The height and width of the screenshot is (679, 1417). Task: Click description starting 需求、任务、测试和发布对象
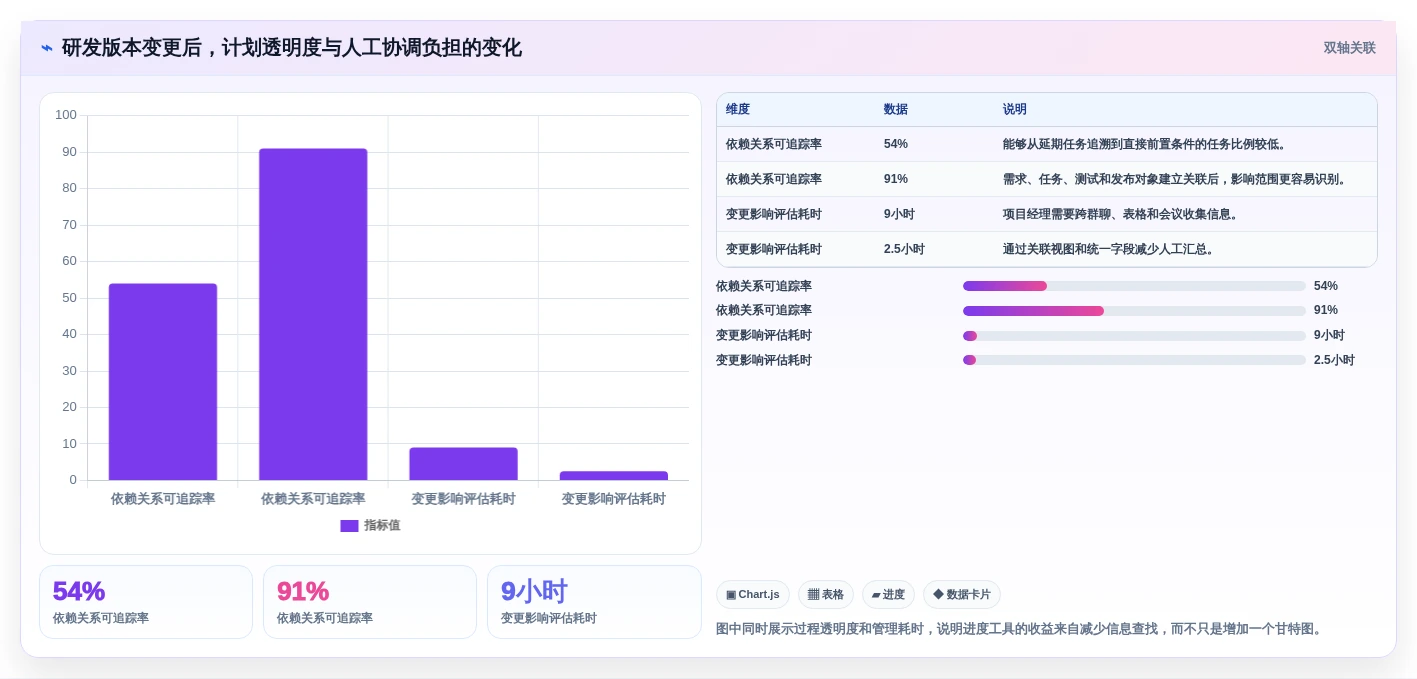(x=1177, y=179)
